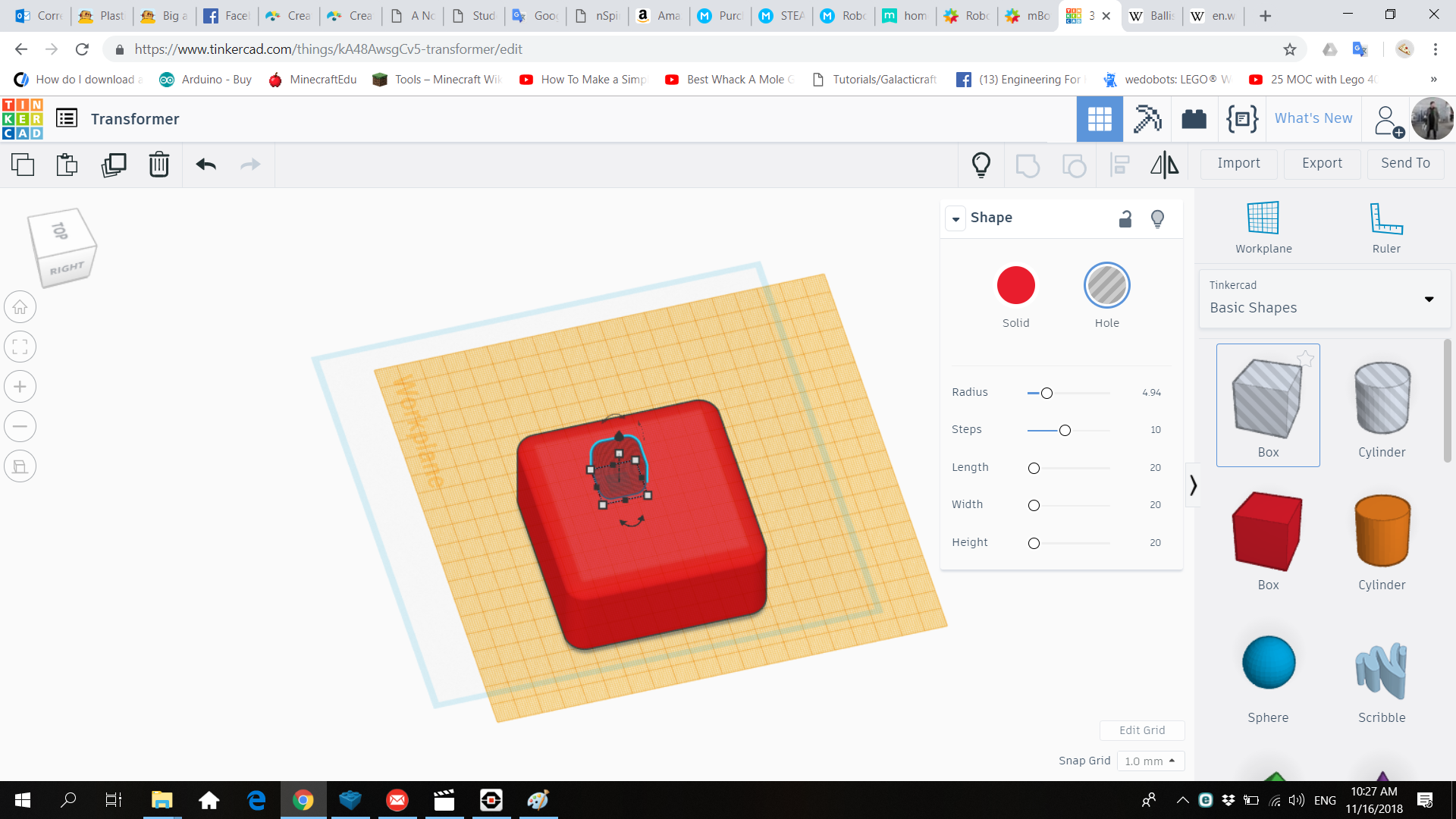This screenshot has height=819, width=1456.
Task: Click the Radius slider handle
Action: [1046, 393]
